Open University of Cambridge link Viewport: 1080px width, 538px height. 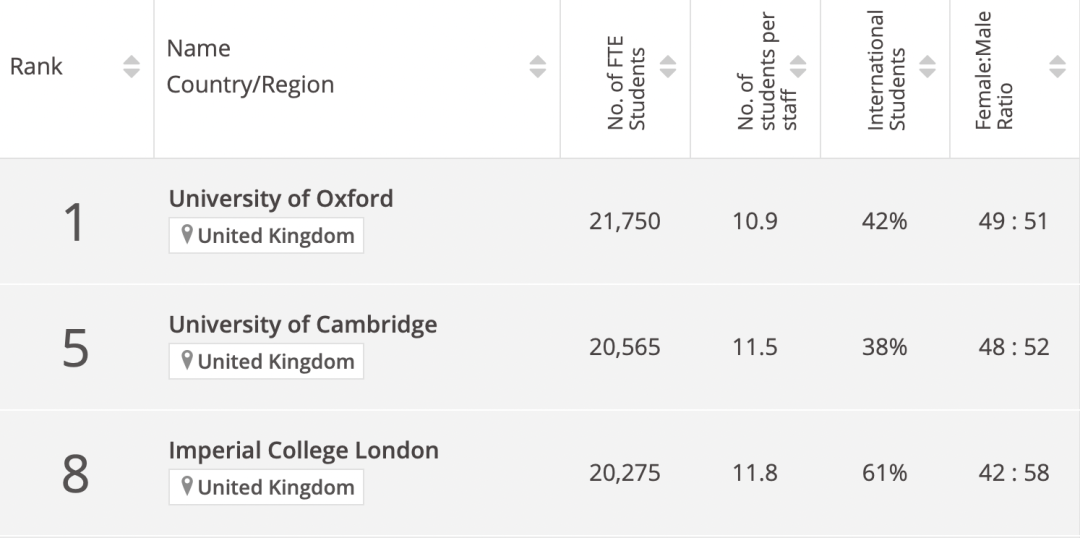tap(303, 324)
